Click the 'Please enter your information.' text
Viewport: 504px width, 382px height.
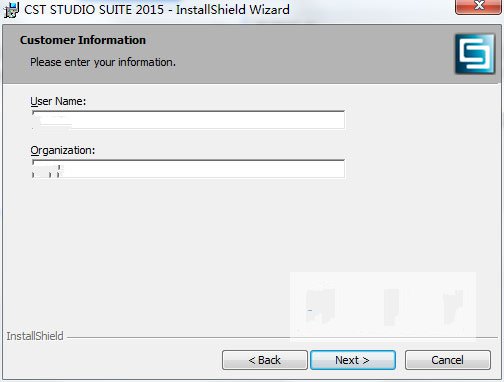[x=103, y=62]
